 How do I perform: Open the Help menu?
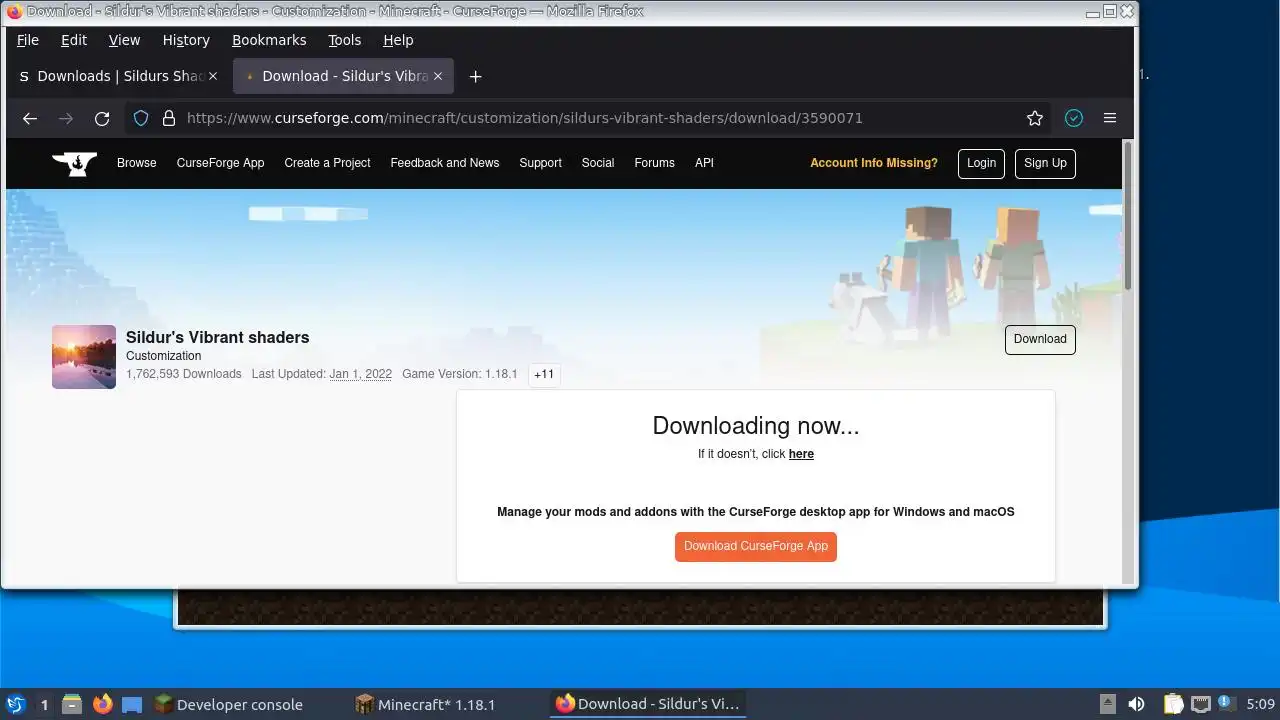[x=398, y=40]
